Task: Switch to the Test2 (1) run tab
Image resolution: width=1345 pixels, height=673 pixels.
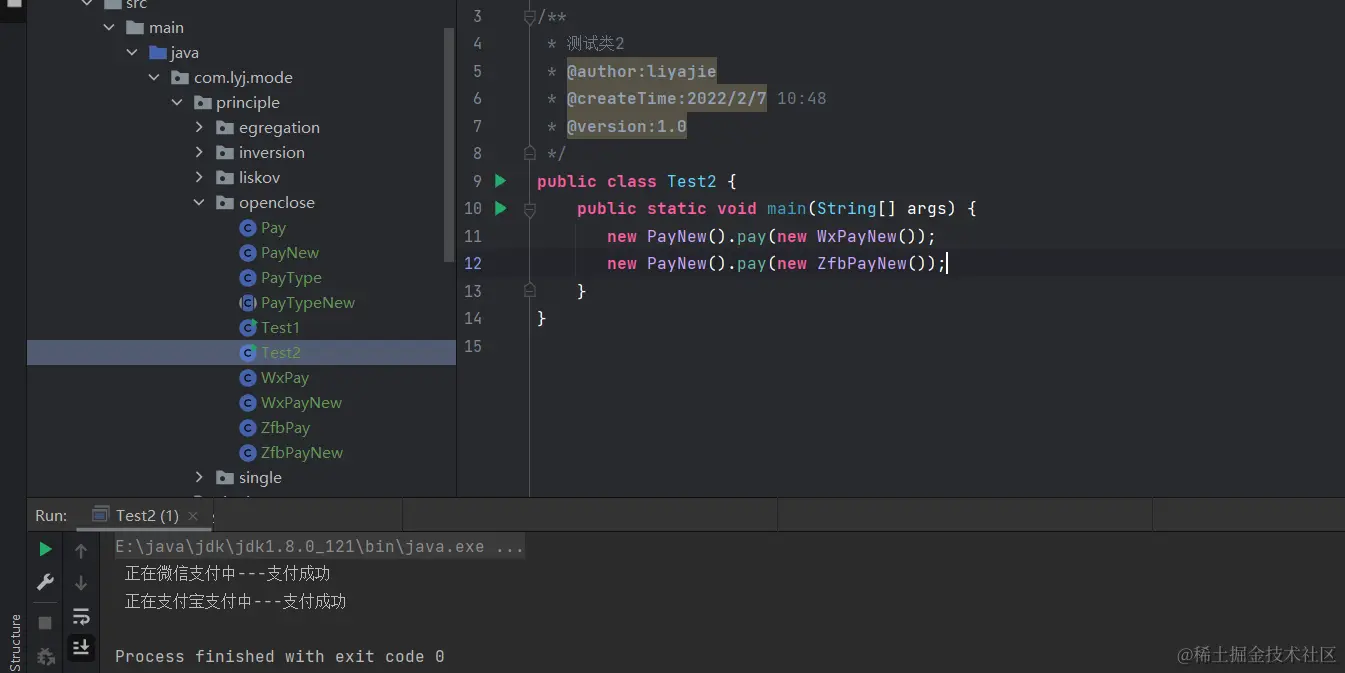Action: coord(146,516)
